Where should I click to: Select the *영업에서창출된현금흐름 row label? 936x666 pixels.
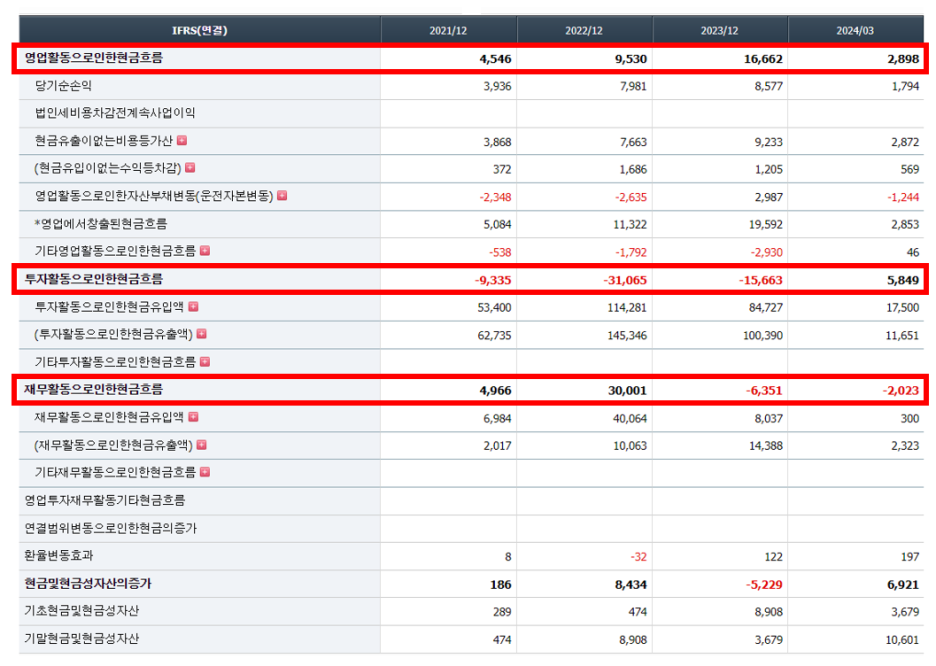coord(101,224)
